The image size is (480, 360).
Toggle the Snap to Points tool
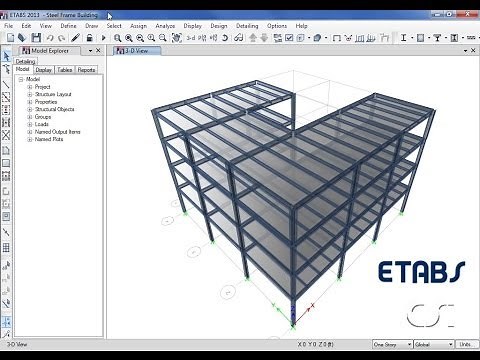tap(6, 322)
